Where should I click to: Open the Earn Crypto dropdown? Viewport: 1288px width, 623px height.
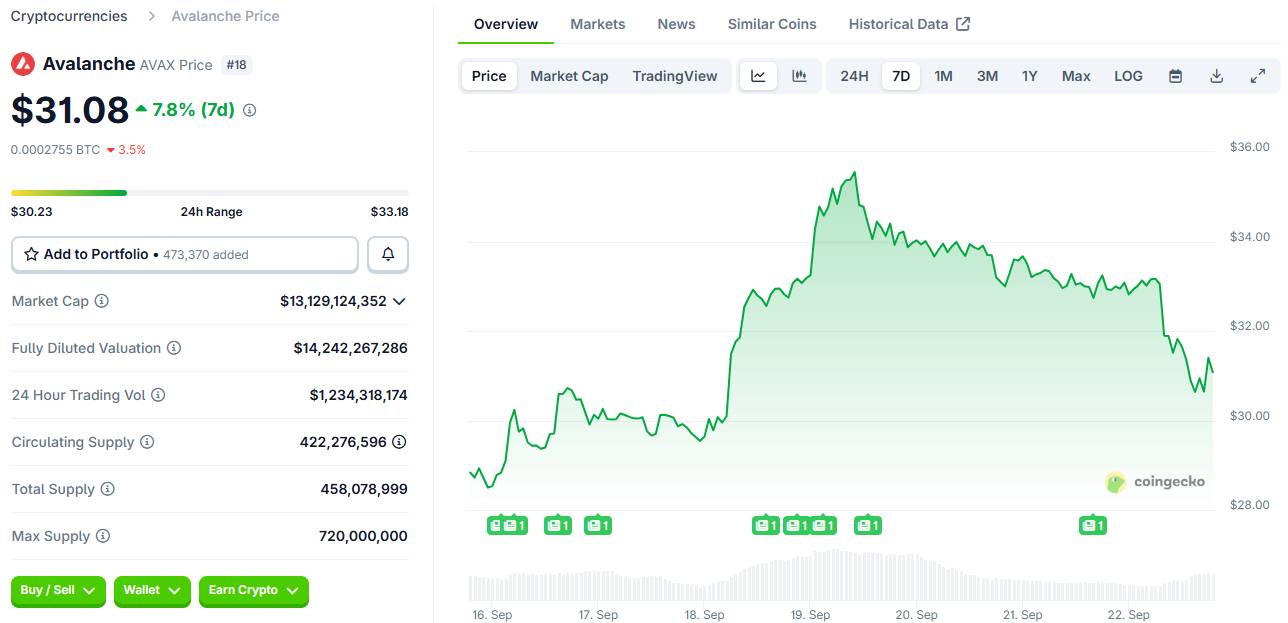point(254,591)
